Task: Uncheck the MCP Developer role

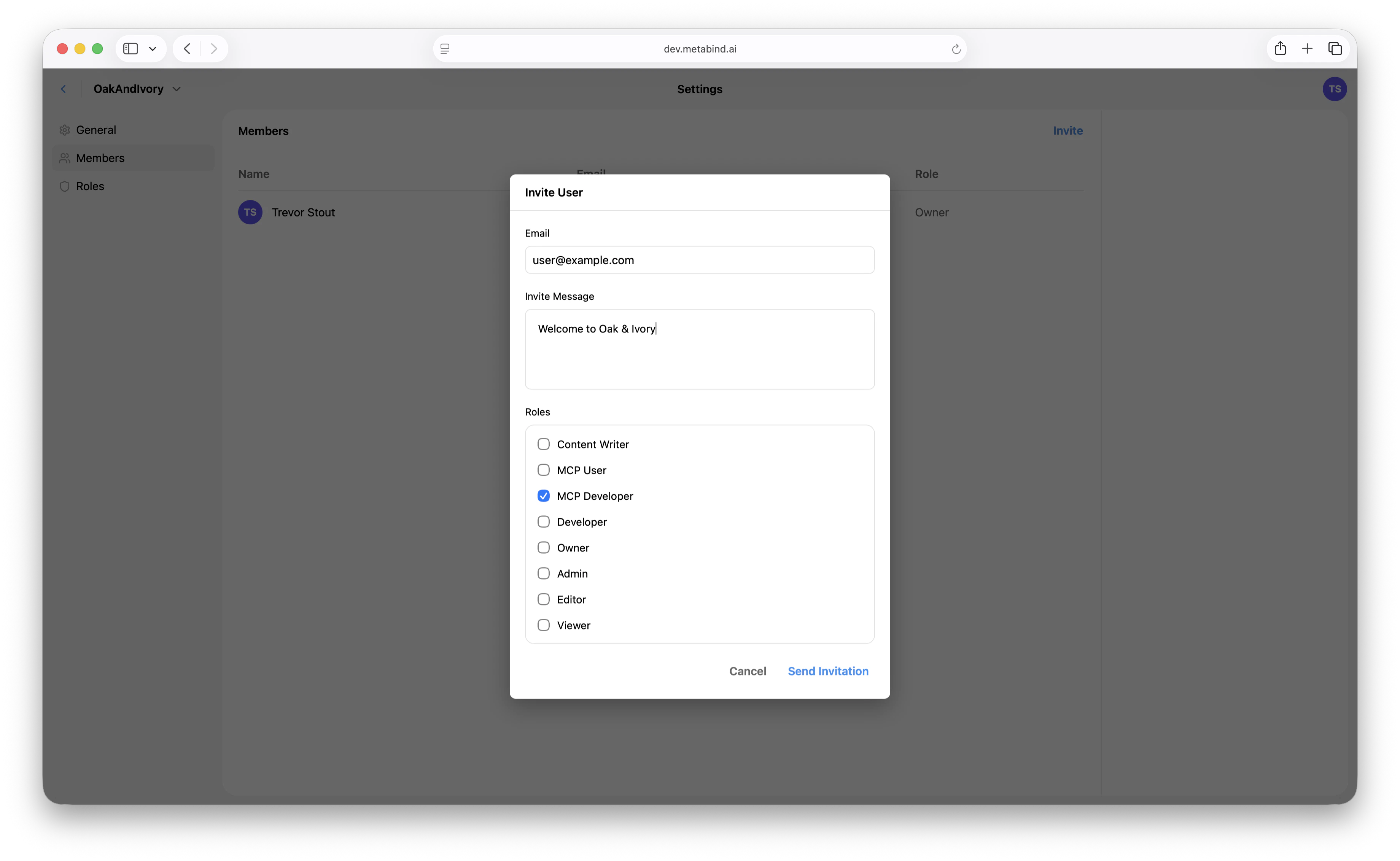Action: coord(543,496)
